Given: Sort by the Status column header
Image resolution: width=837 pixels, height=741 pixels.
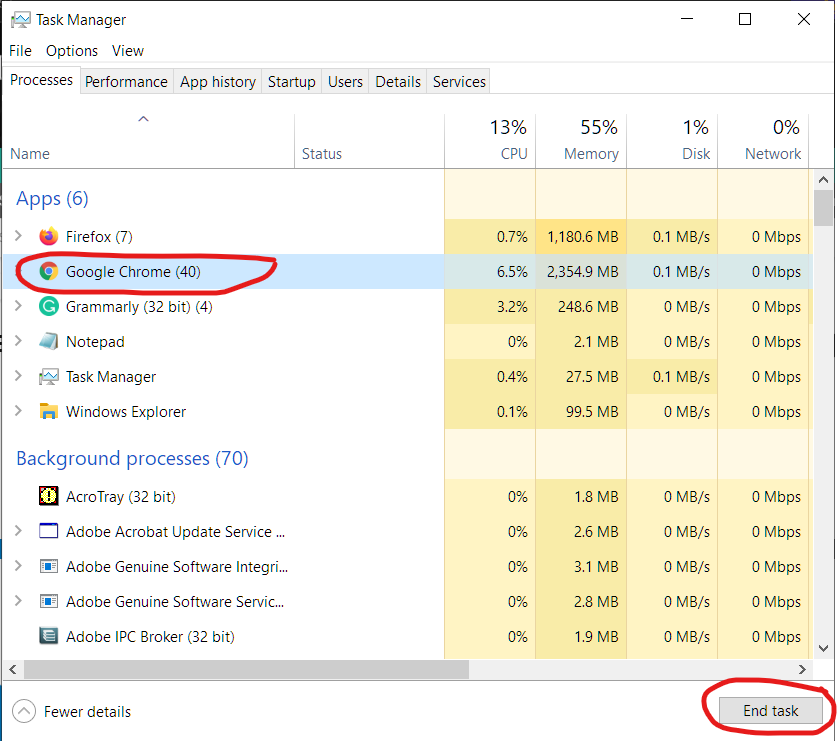Looking at the screenshot, I should click(369, 141).
